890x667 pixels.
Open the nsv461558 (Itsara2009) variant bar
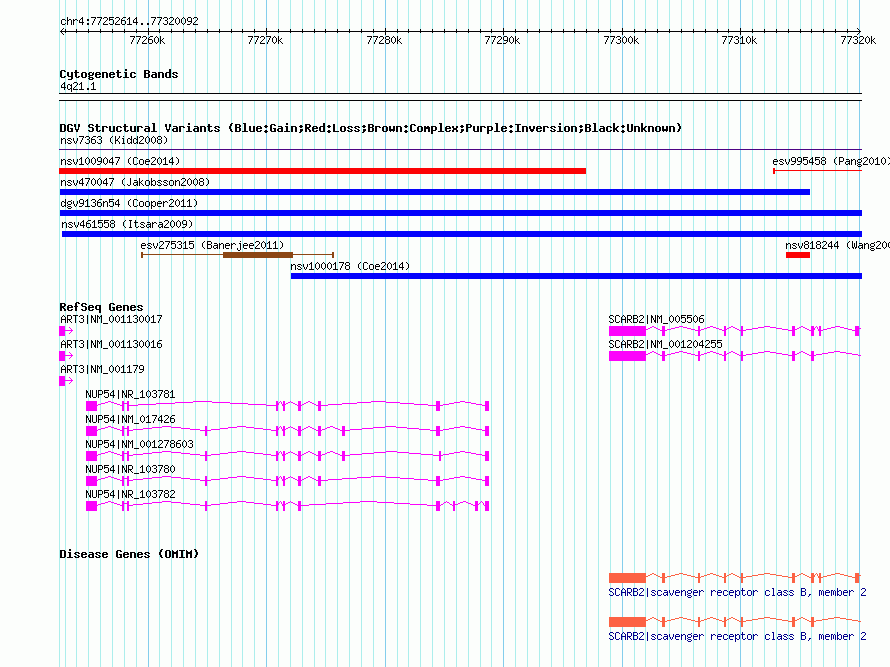click(x=461, y=234)
